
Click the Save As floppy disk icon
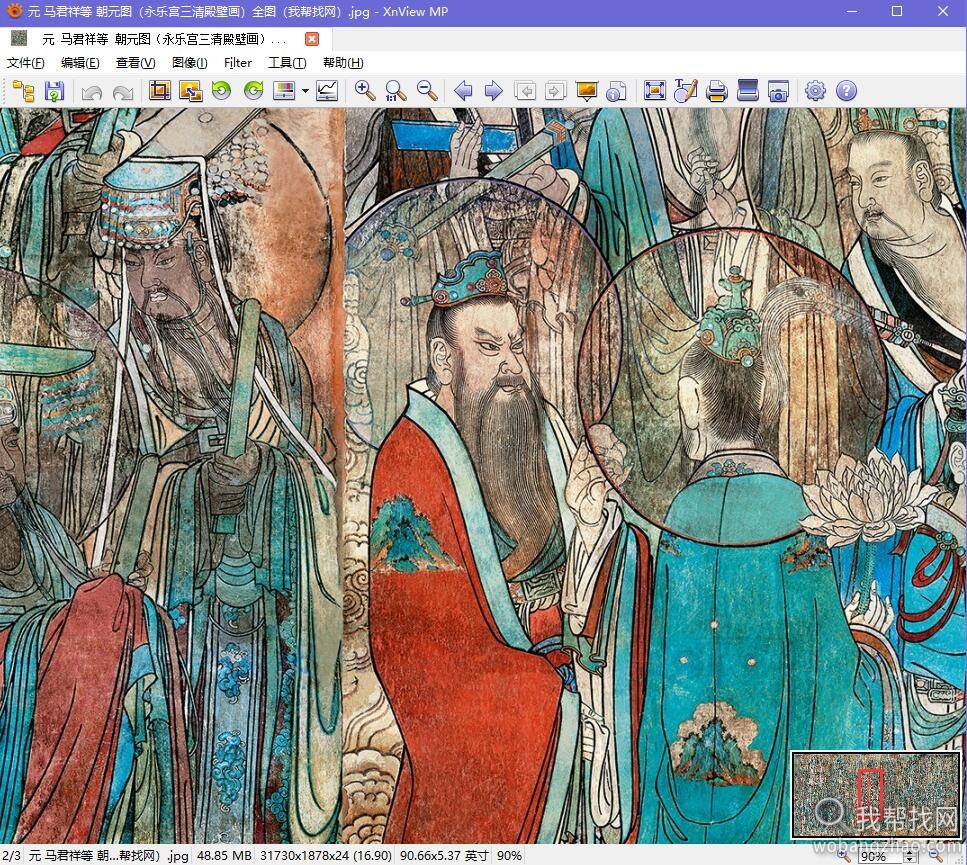tap(54, 91)
